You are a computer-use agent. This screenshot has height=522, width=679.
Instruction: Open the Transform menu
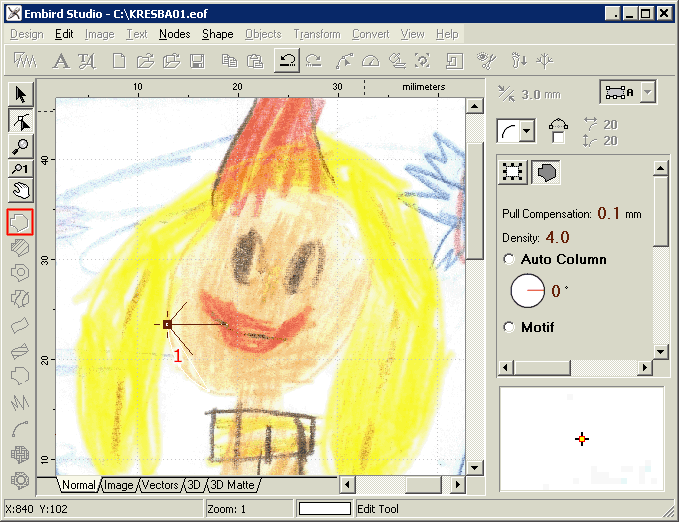pyautogui.click(x=317, y=34)
